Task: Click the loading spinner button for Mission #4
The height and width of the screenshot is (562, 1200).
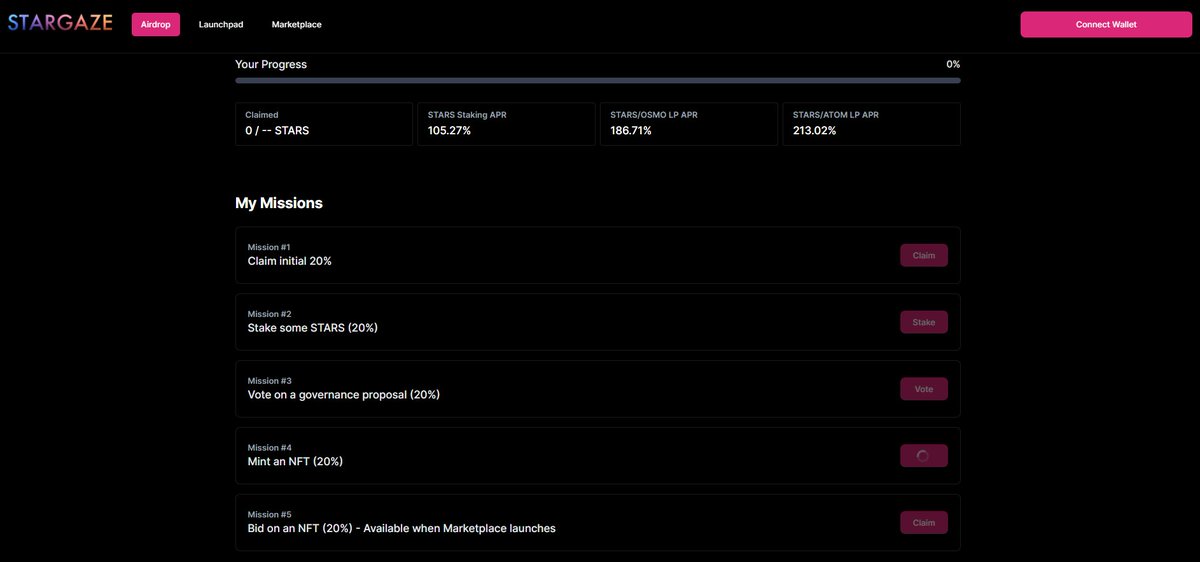Action: [924, 456]
